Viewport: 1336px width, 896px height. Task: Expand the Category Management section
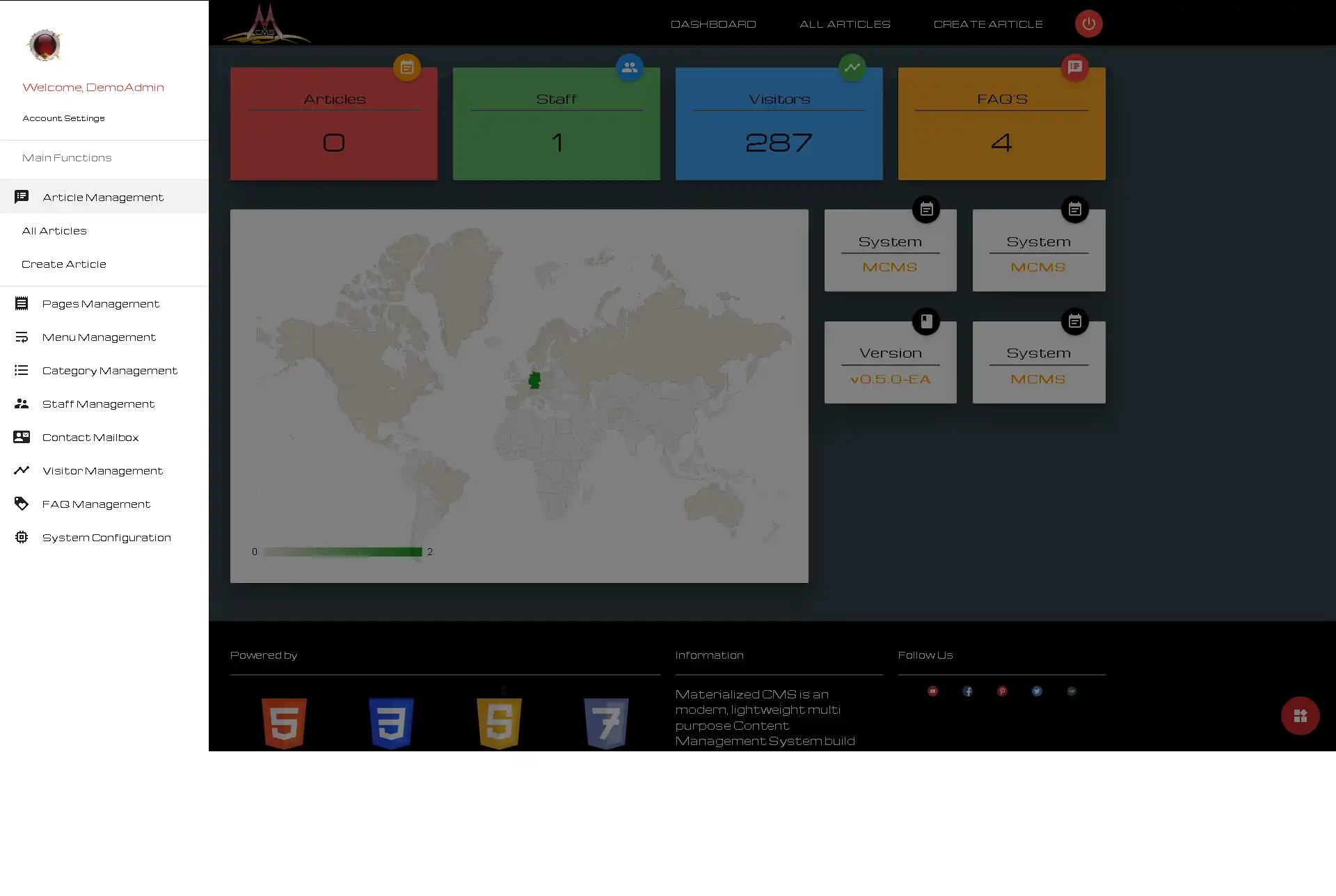click(x=110, y=370)
